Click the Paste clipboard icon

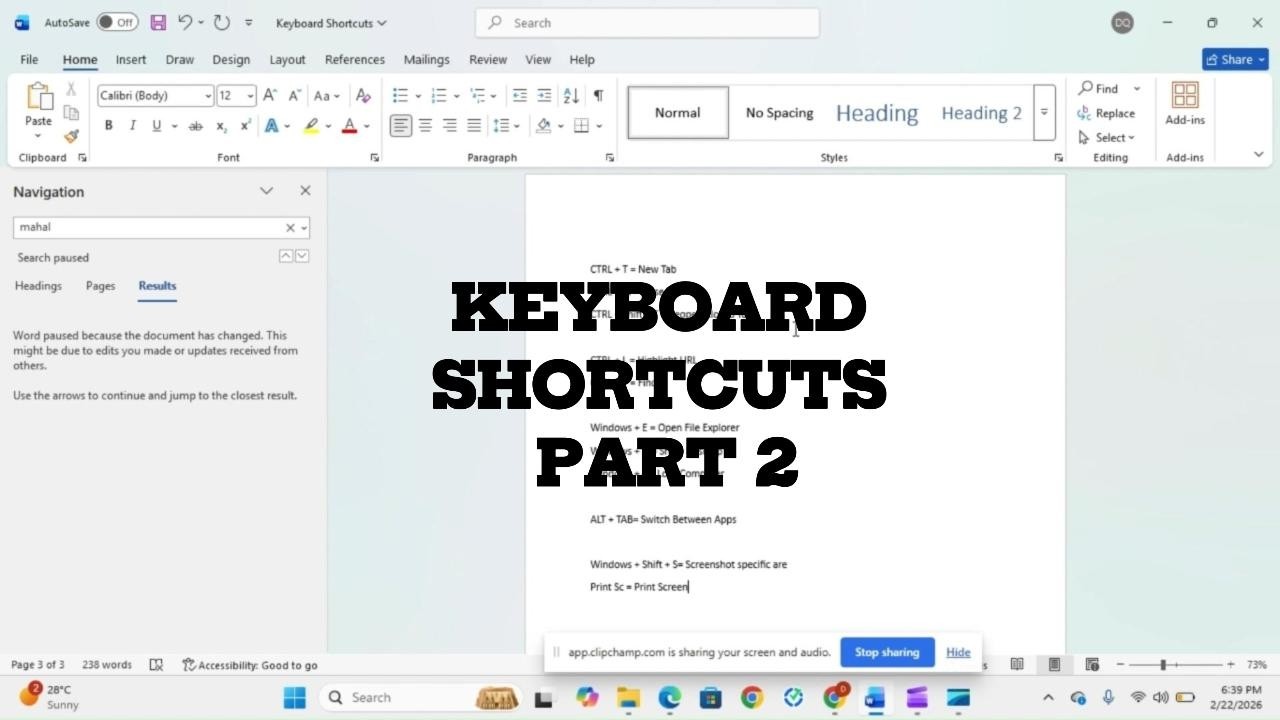tap(39, 97)
